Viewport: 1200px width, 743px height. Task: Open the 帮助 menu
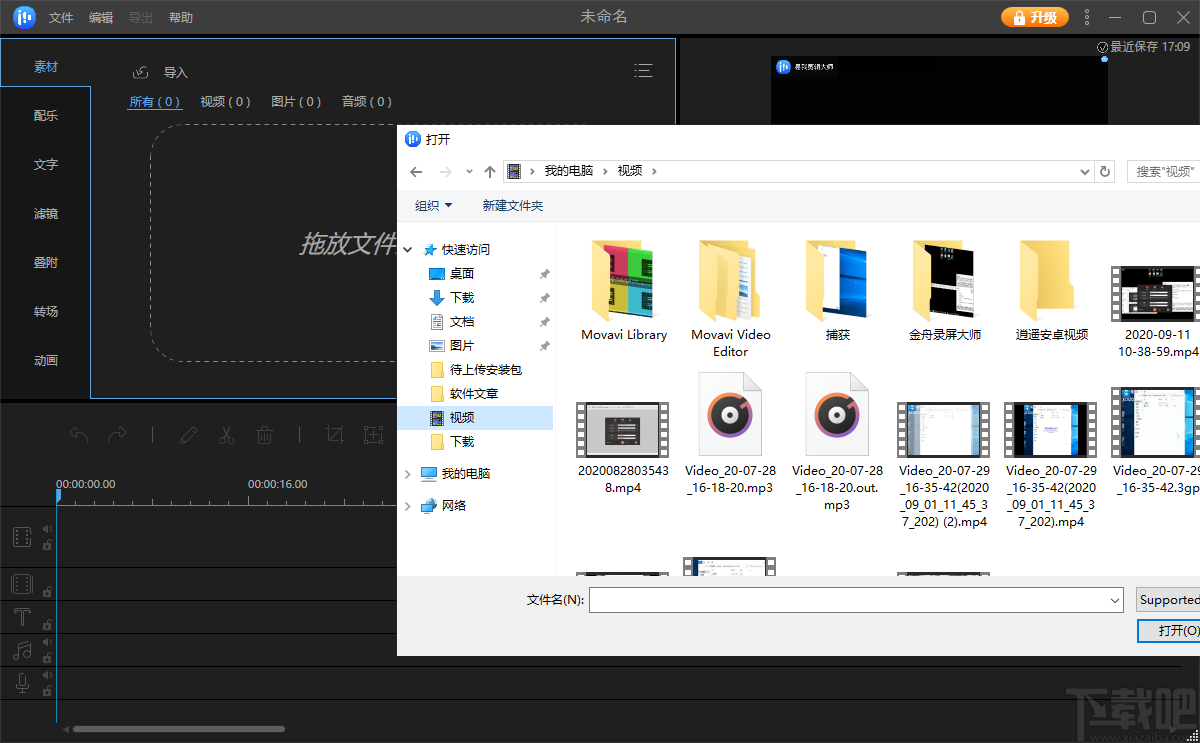tap(179, 16)
